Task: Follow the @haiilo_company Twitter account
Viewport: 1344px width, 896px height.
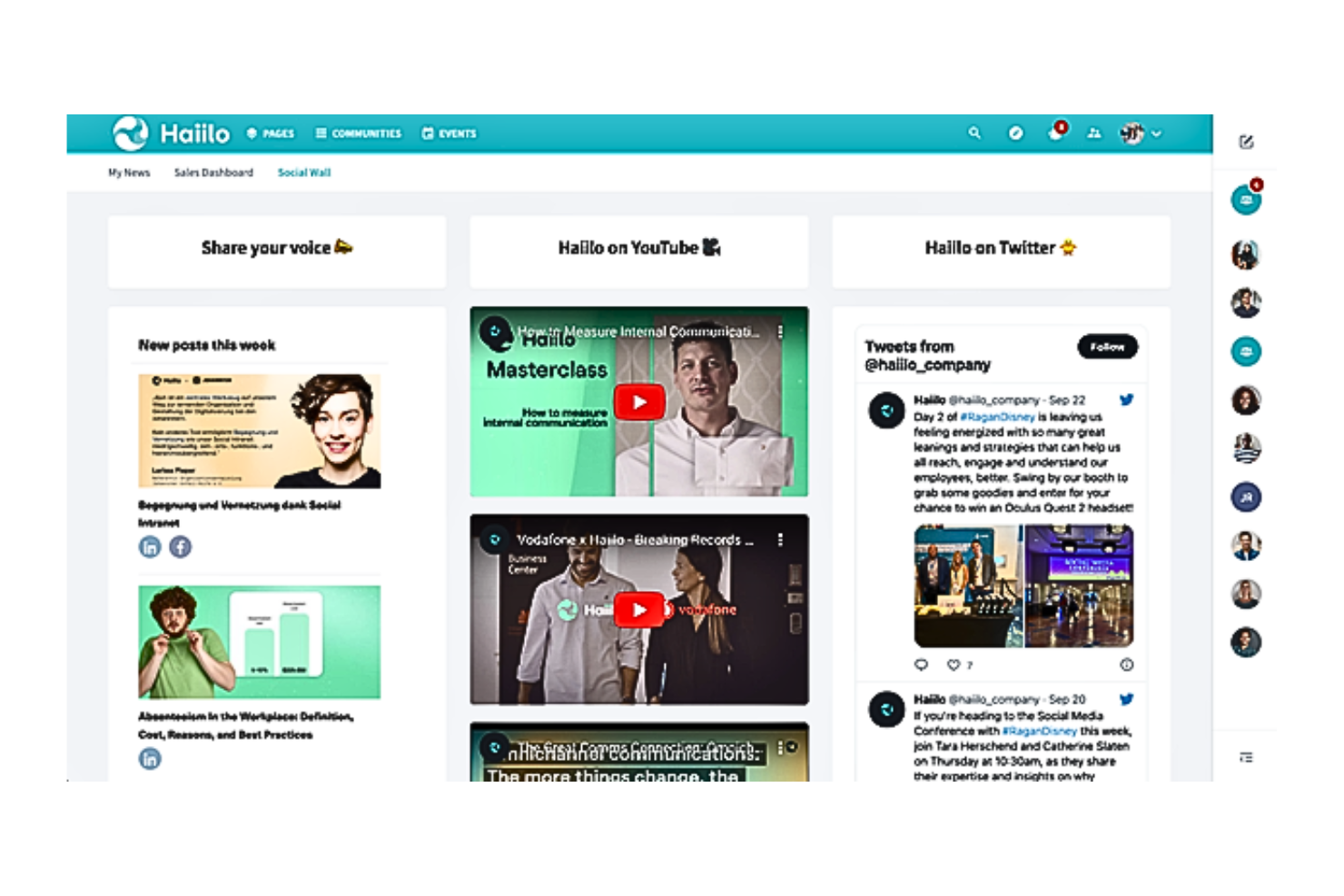Action: [x=1107, y=347]
